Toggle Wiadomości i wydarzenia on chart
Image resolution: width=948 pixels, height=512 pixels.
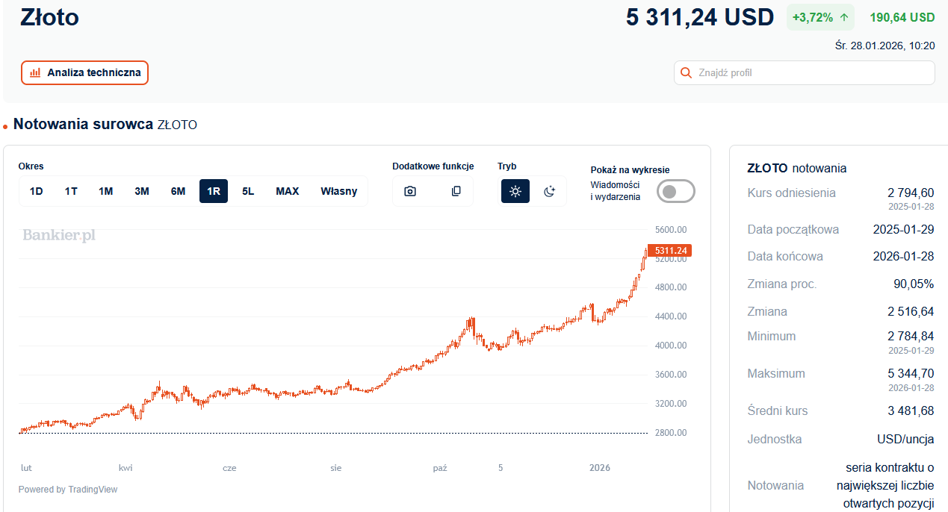click(x=675, y=192)
